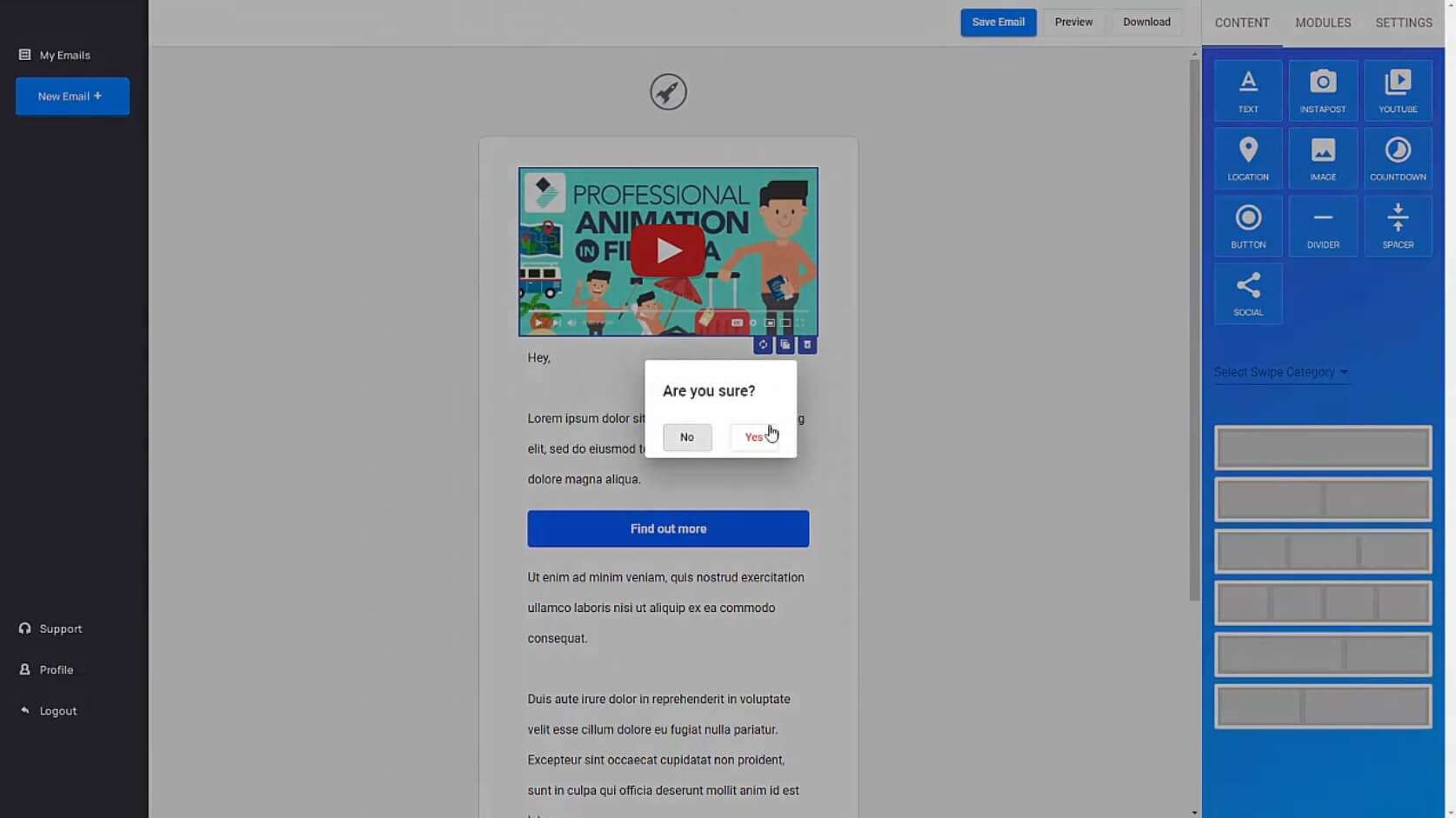Click the Save Email button
The image size is (1456, 818).
998,23
